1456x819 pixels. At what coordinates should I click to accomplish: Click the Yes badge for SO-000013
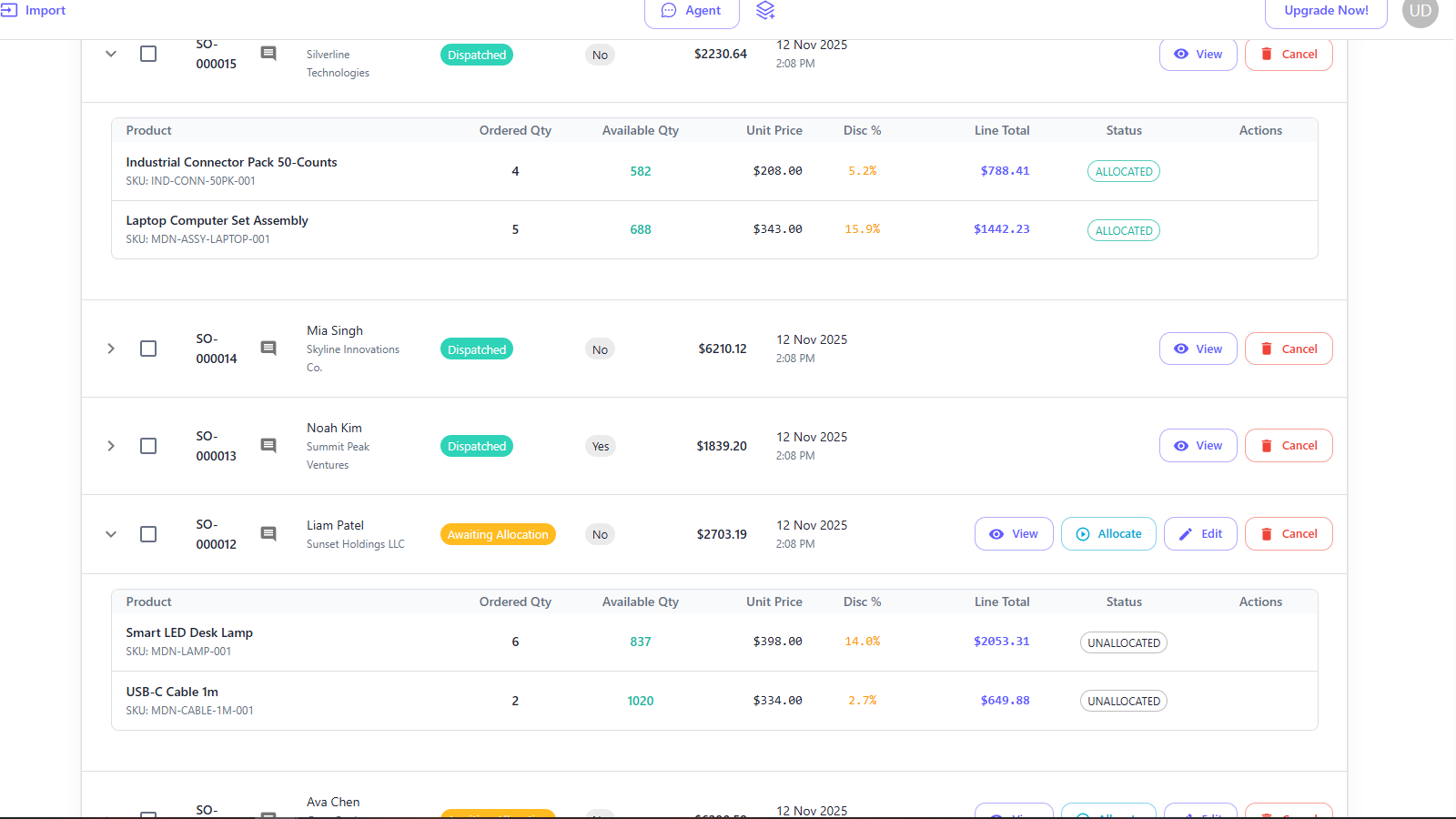tap(600, 446)
